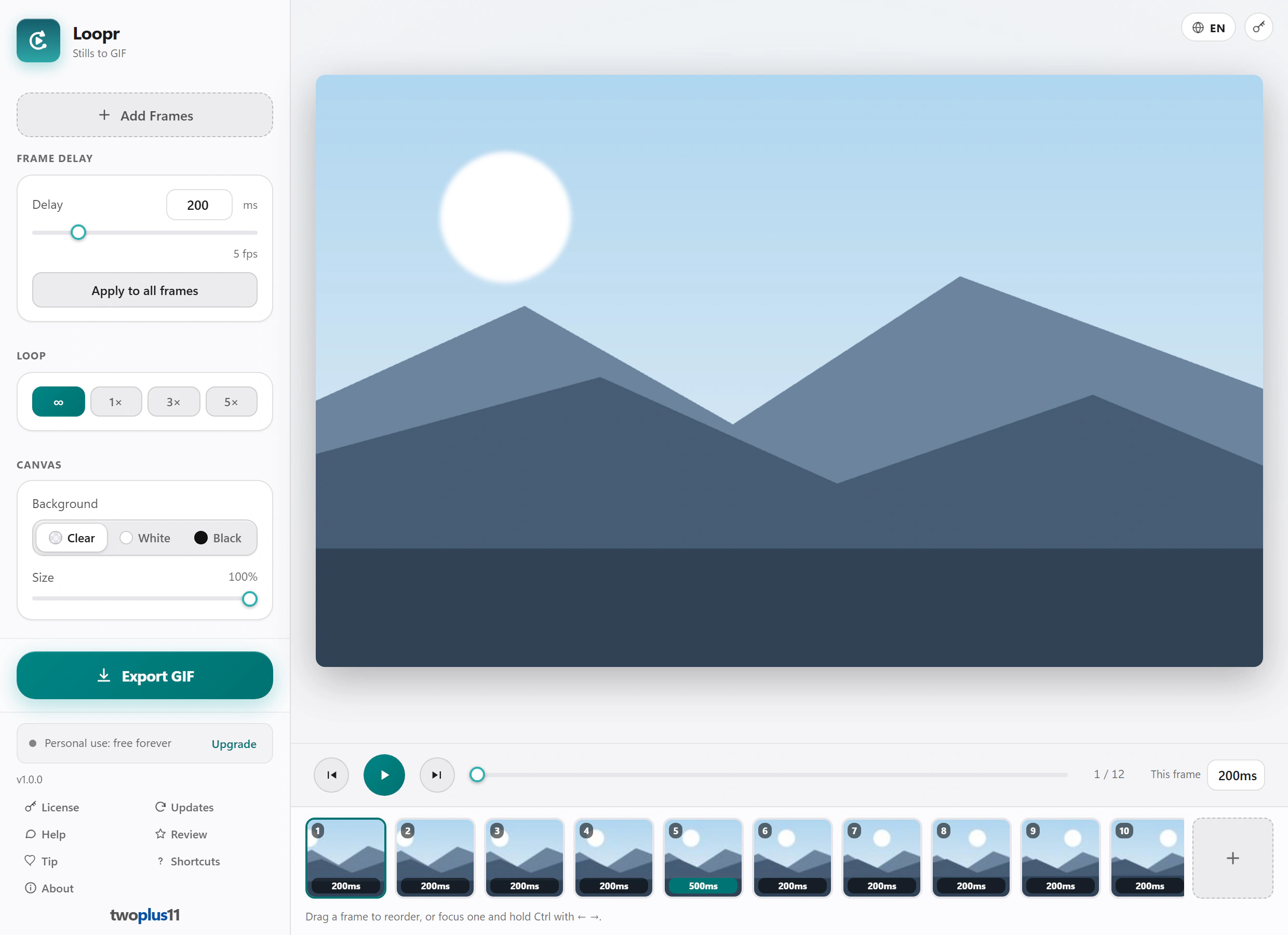Set loop count to 1×
Image resolution: width=1288 pixels, height=935 pixels.
pyautogui.click(x=116, y=402)
